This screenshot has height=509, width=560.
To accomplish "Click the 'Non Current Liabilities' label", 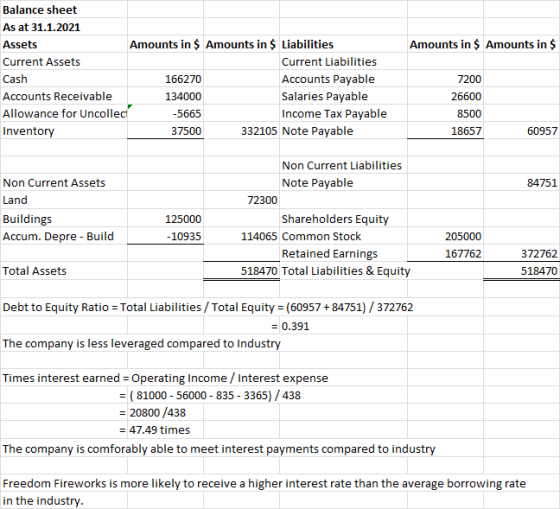I will click(x=342, y=165).
